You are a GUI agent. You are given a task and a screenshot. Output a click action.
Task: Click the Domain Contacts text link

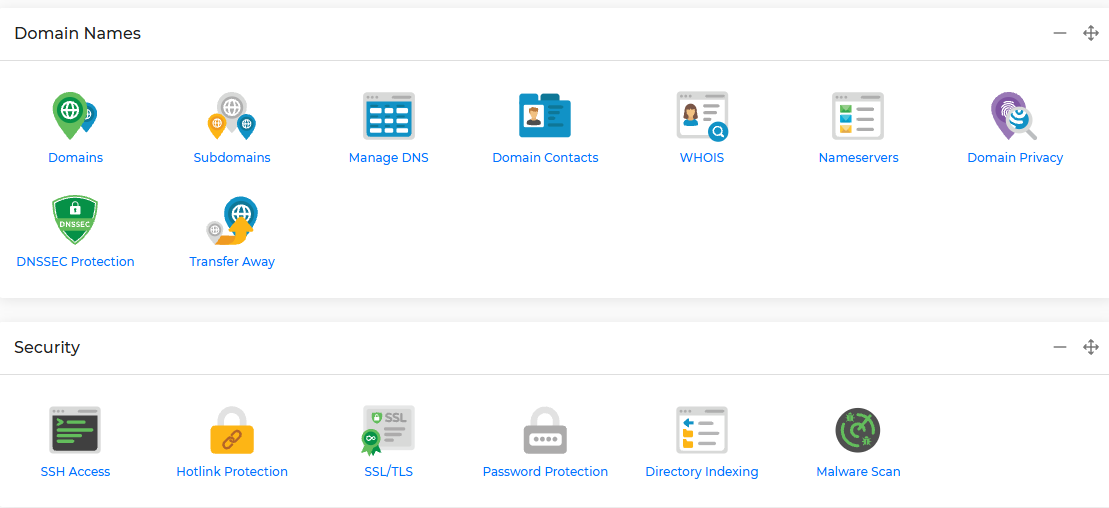pos(545,158)
